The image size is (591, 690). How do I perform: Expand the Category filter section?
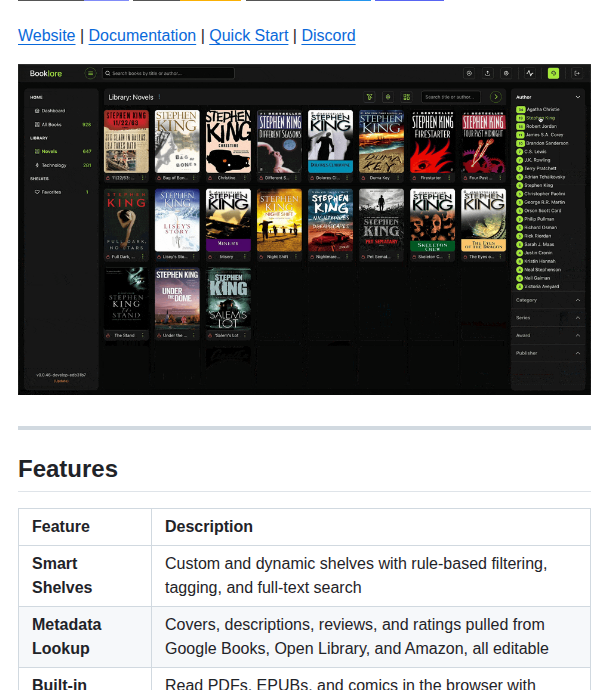point(548,300)
